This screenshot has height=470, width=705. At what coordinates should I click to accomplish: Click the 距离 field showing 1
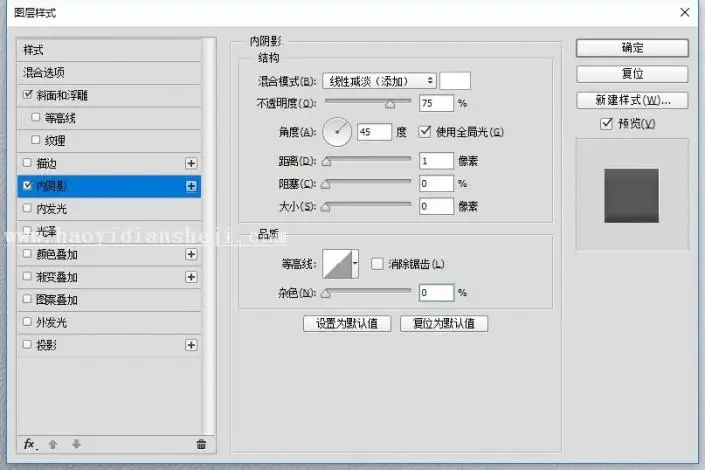coord(436,161)
